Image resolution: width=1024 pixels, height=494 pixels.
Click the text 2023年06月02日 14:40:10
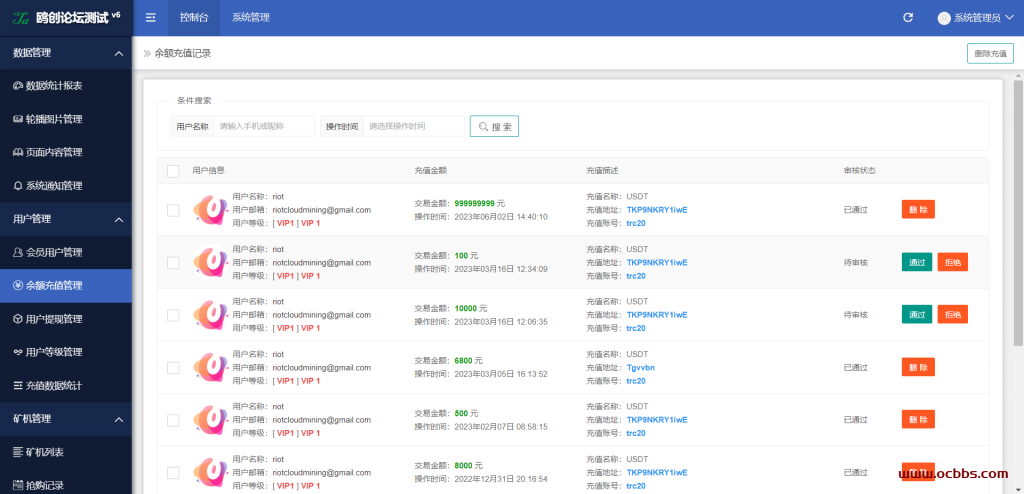click(x=501, y=217)
